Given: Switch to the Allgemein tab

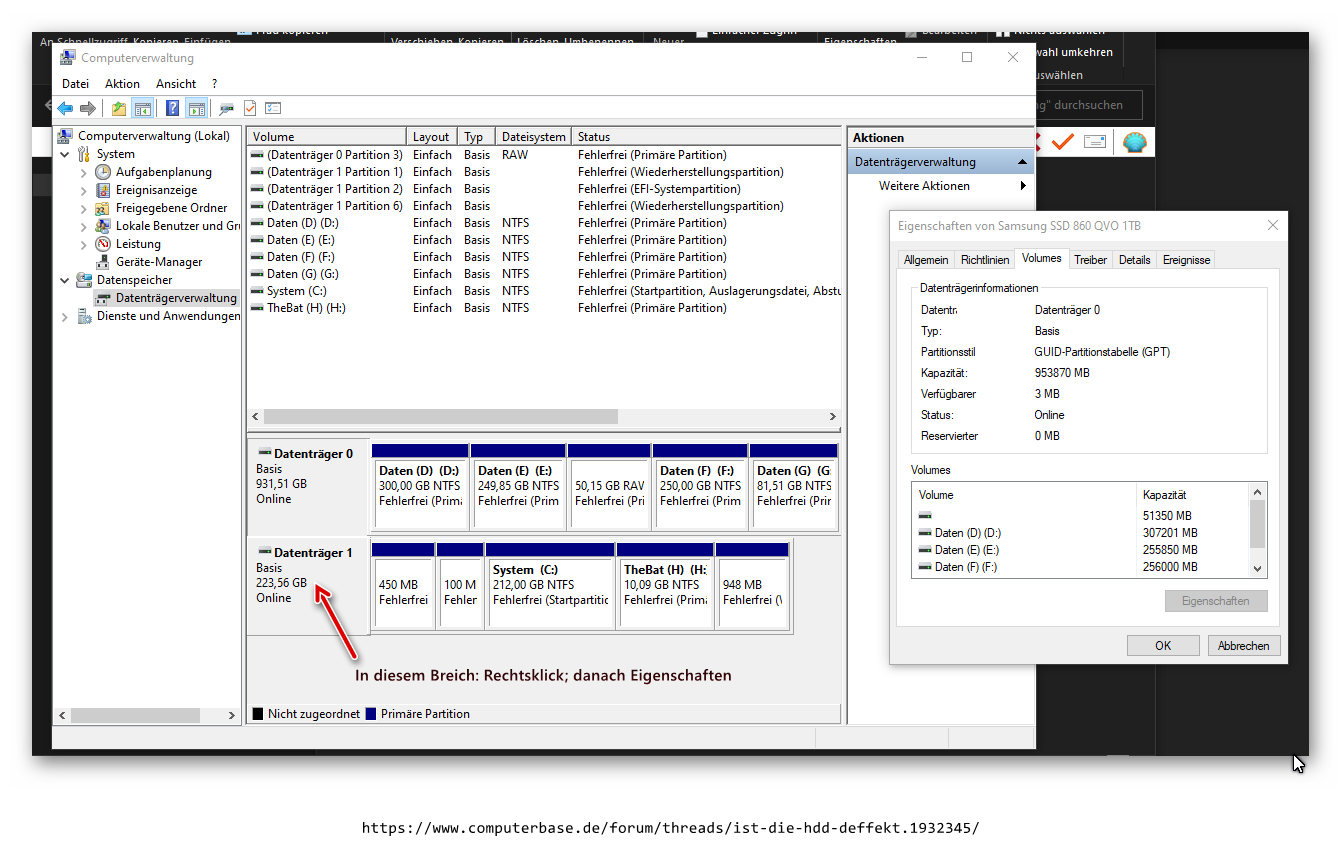Looking at the screenshot, I should (x=926, y=260).
